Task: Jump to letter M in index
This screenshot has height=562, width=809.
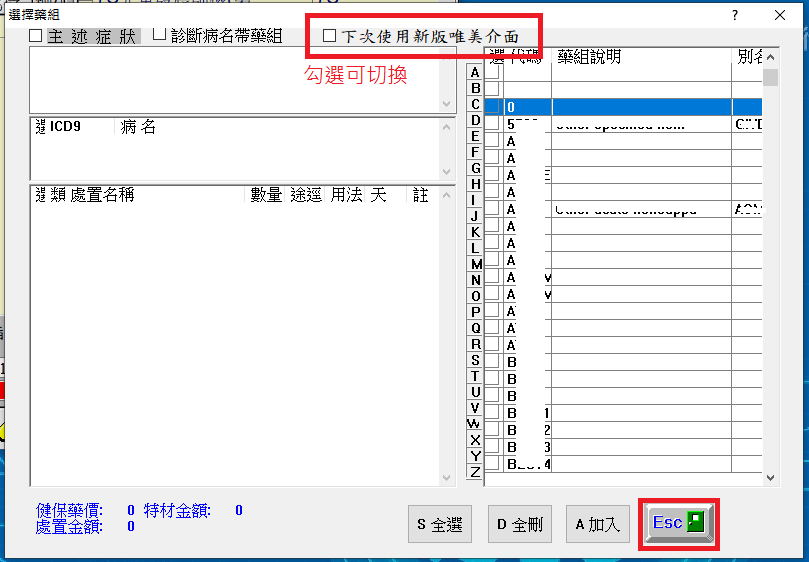Action: (x=475, y=264)
